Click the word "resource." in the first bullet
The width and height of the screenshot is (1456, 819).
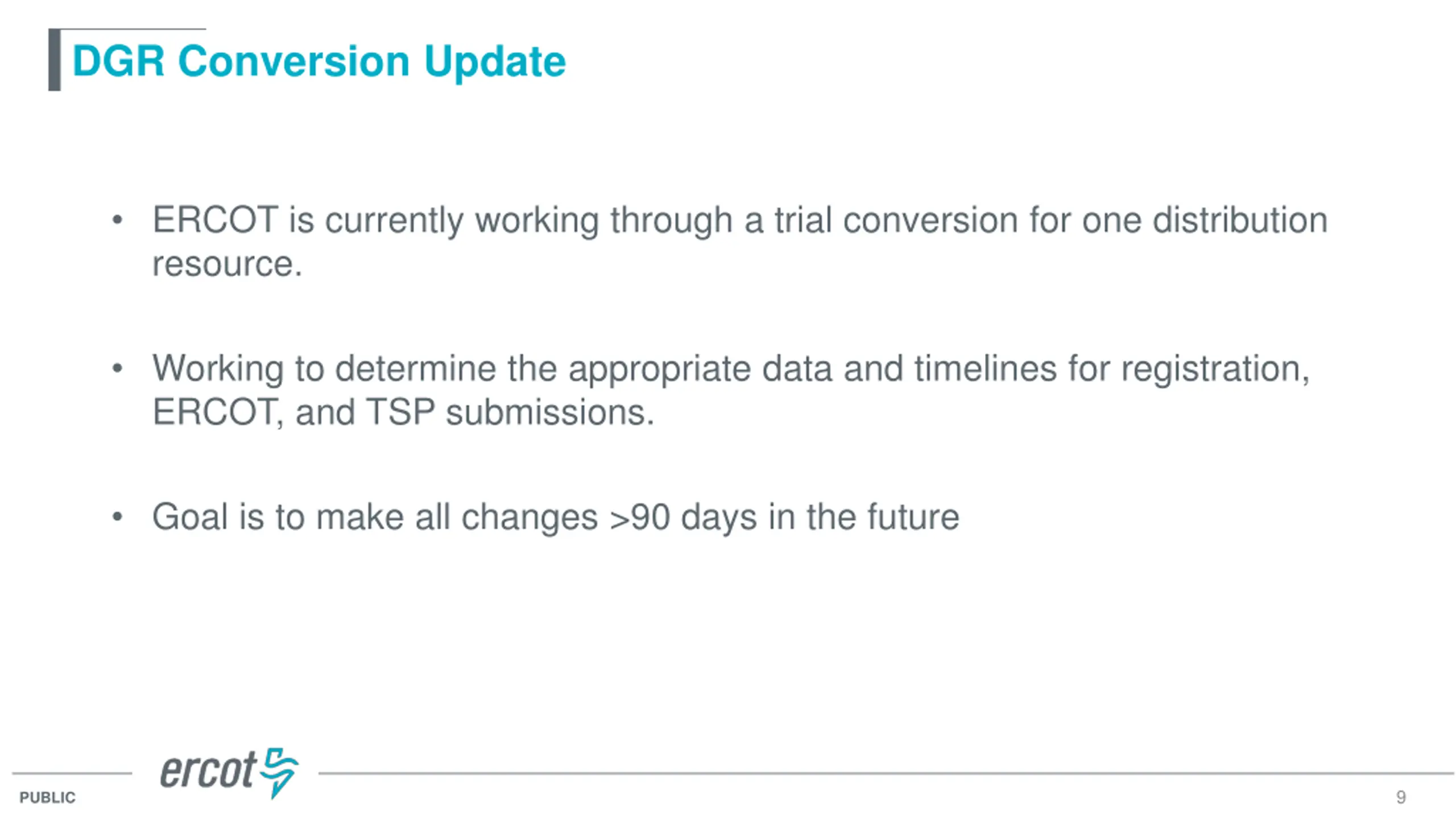(227, 264)
